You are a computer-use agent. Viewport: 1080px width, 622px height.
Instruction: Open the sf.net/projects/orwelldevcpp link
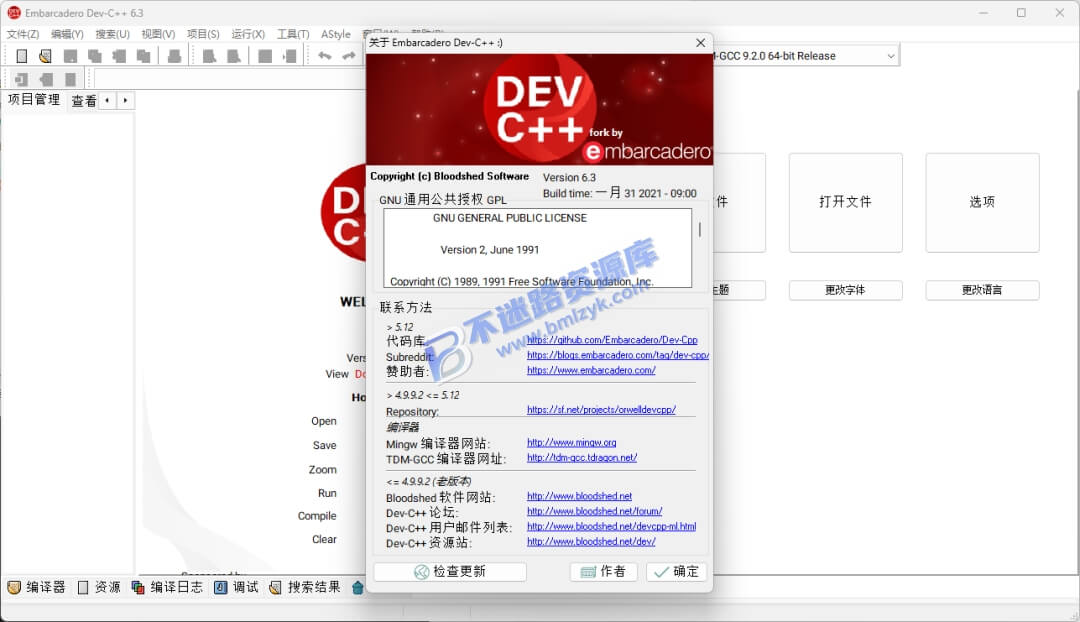click(601, 410)
